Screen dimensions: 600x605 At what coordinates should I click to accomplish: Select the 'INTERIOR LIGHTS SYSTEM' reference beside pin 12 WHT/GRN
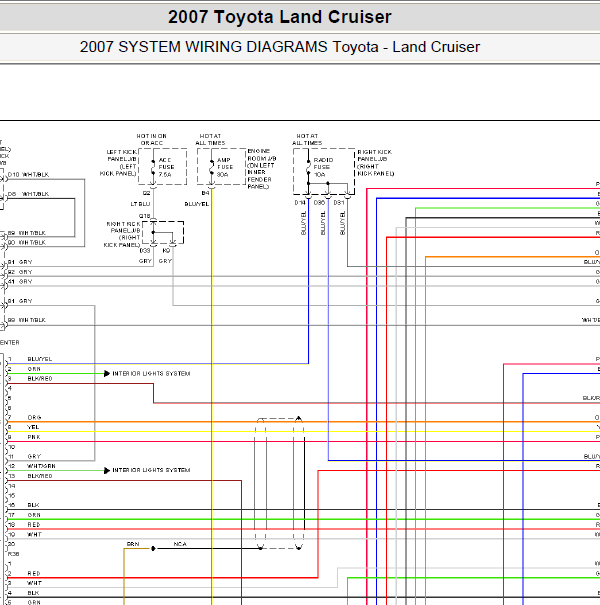point(151,470)
